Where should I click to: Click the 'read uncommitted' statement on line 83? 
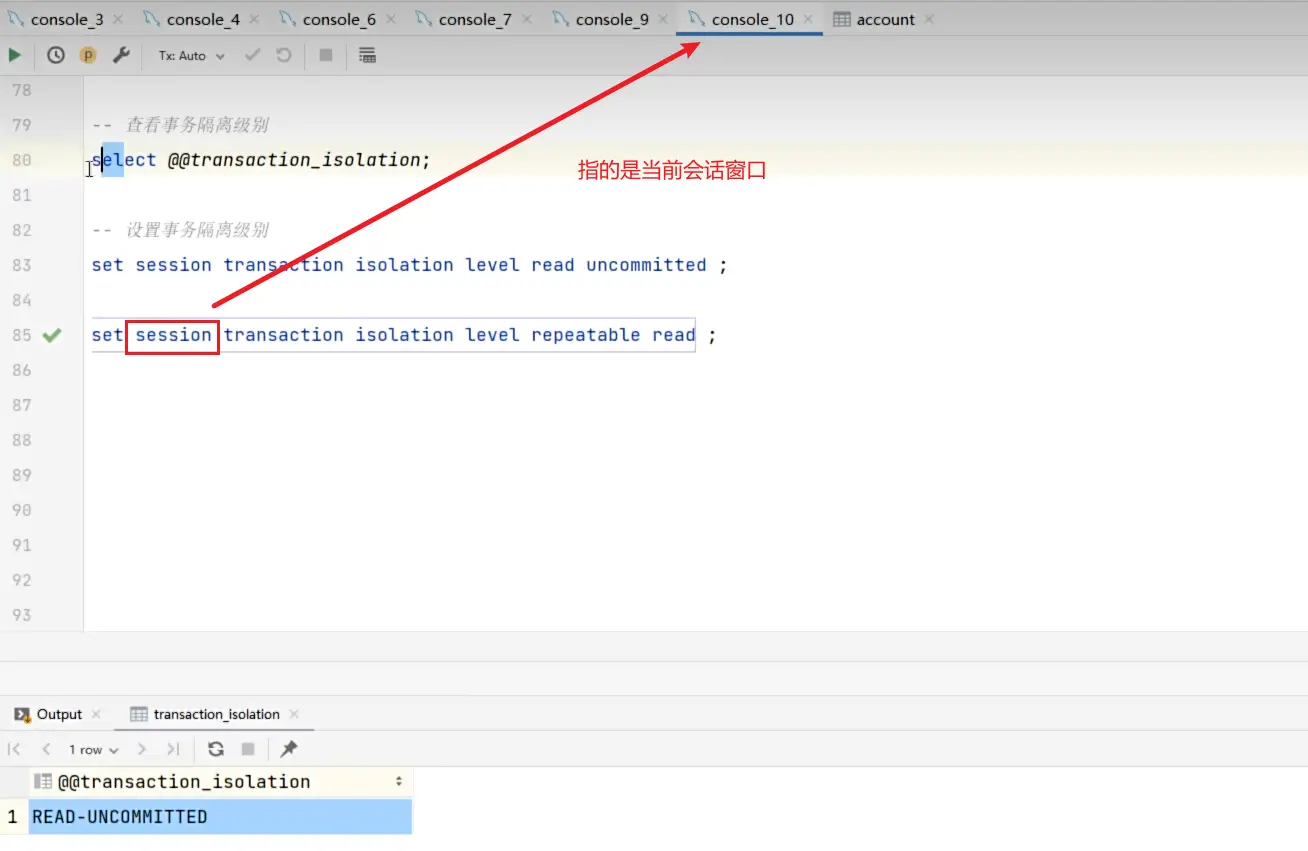point(409,265)
